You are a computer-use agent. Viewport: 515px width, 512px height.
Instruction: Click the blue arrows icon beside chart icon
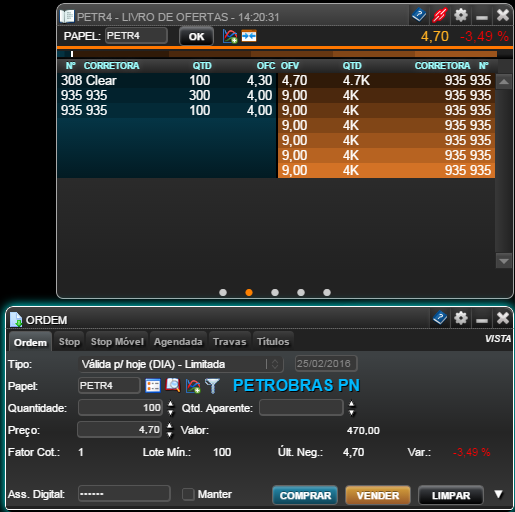point(249,36)
